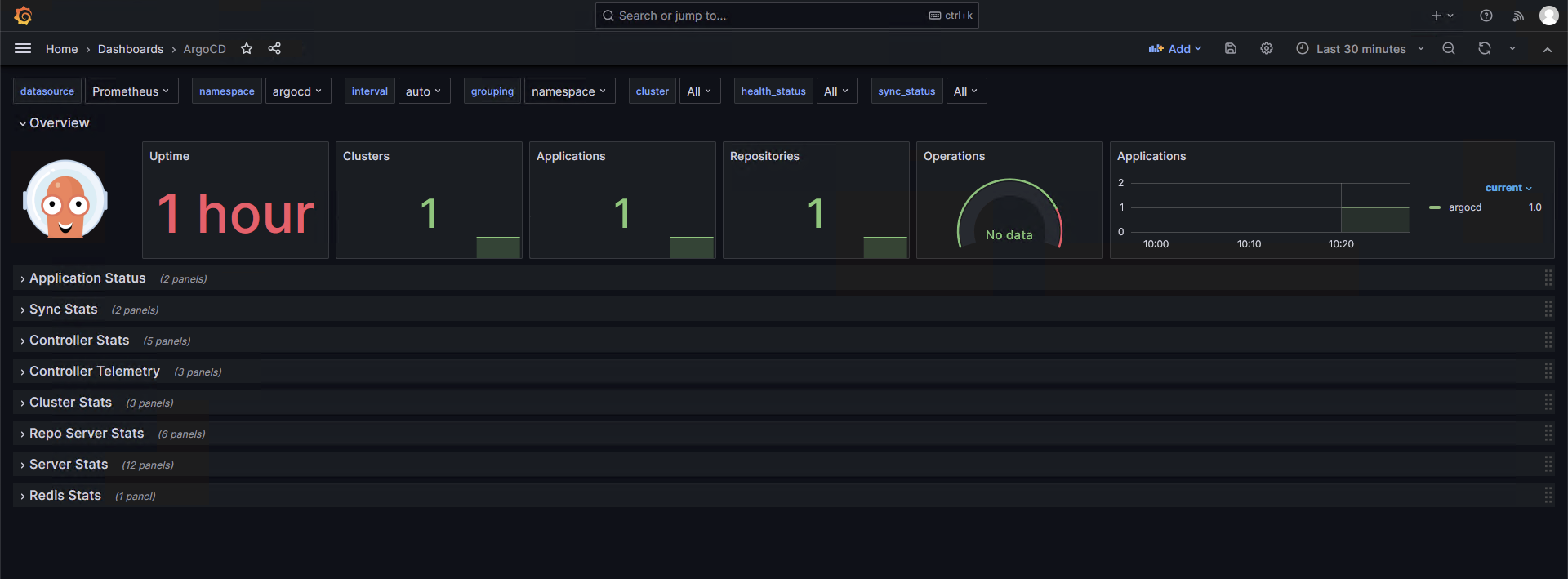Expand the Cluster Stats row

tap(65, 403)
